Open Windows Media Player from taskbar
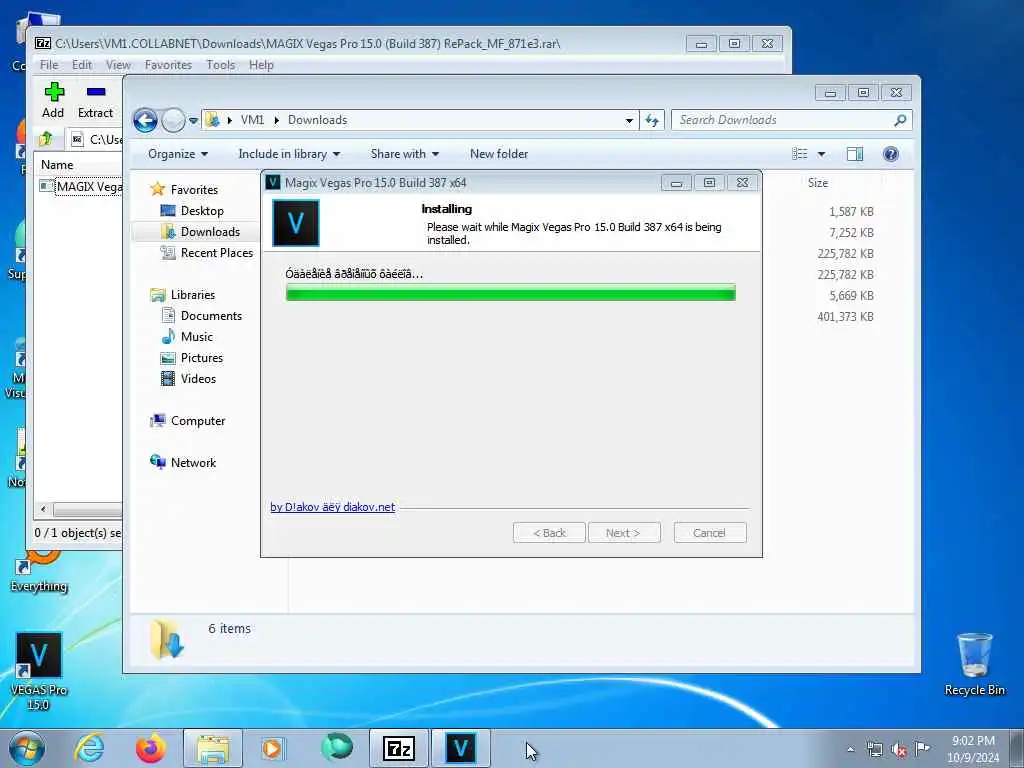The image size is (1024, 768). click(x=273, y=748)
